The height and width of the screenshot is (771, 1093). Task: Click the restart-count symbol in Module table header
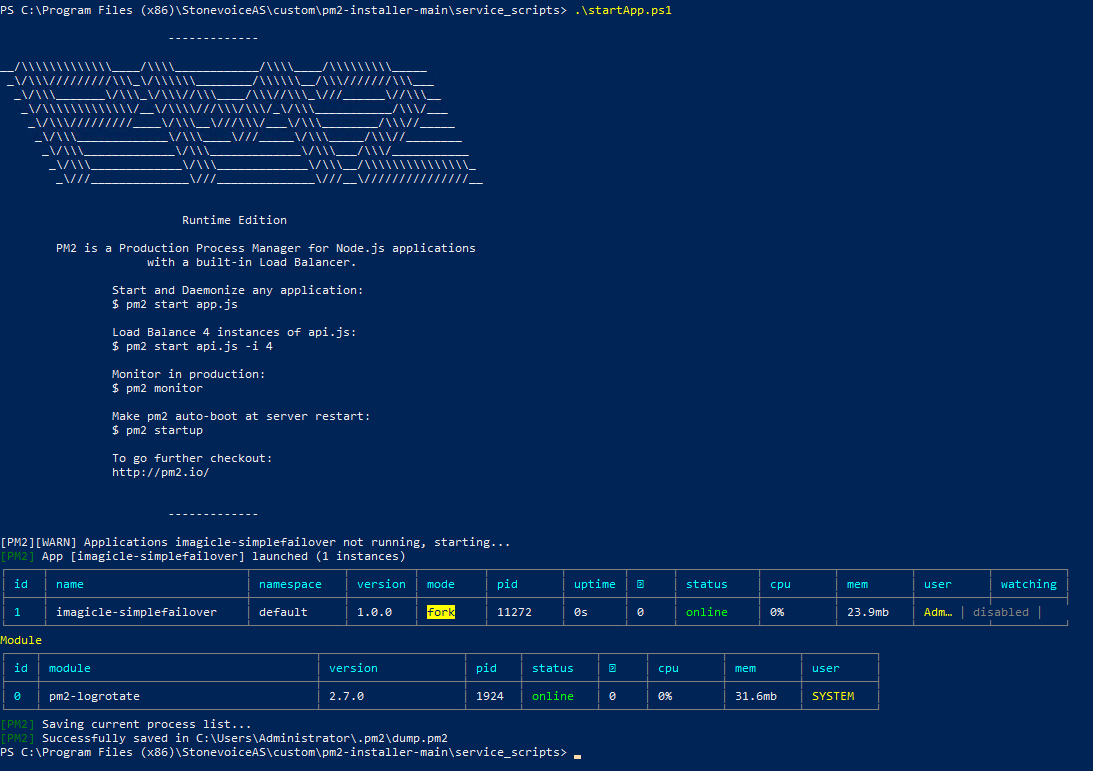tap(612, 668)
